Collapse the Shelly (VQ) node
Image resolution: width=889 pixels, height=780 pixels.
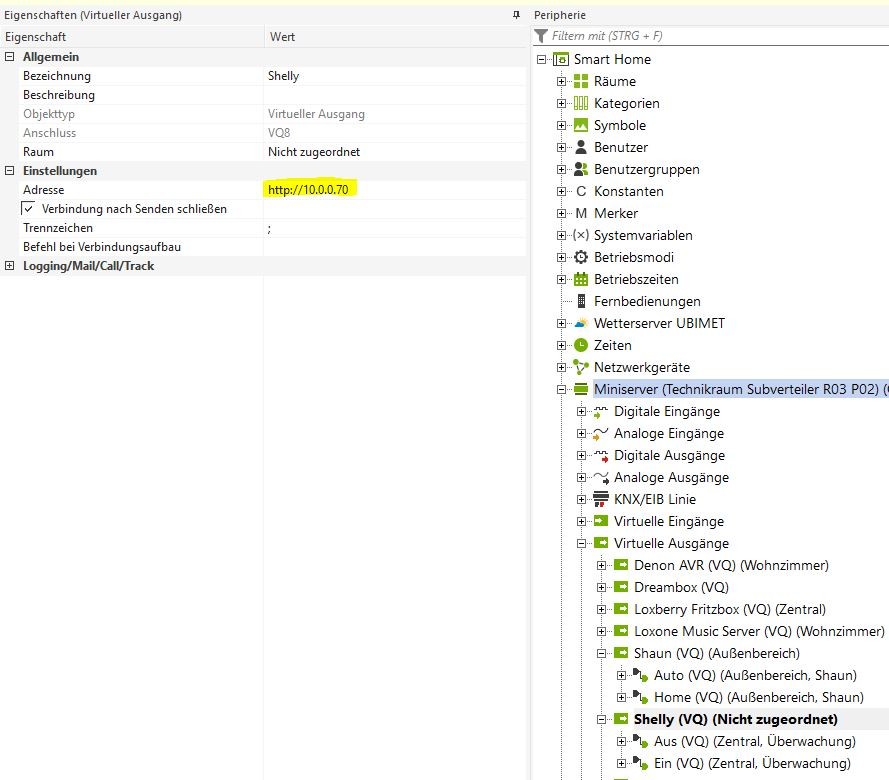pyautogui.click(x=602, y=719)
